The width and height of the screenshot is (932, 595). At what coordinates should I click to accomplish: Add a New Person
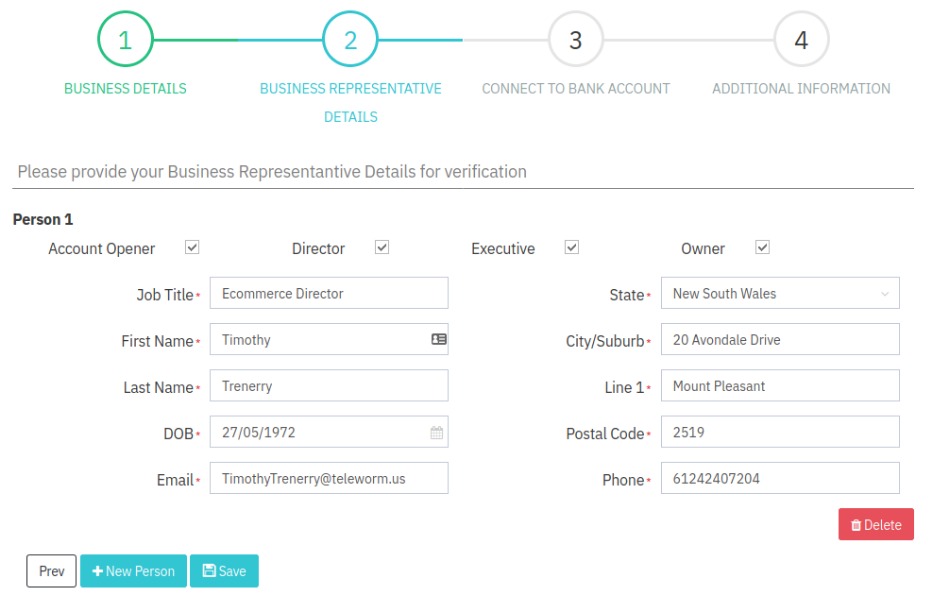133,571
